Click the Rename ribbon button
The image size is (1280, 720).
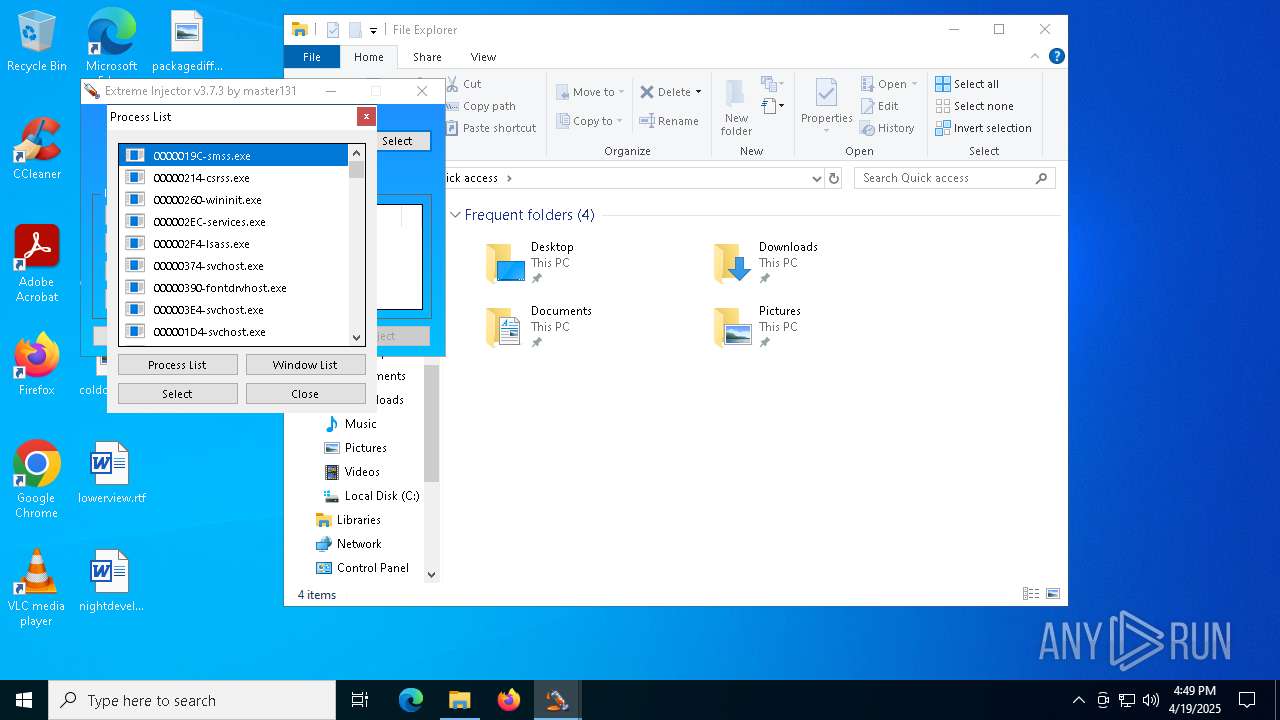(669, 121)
